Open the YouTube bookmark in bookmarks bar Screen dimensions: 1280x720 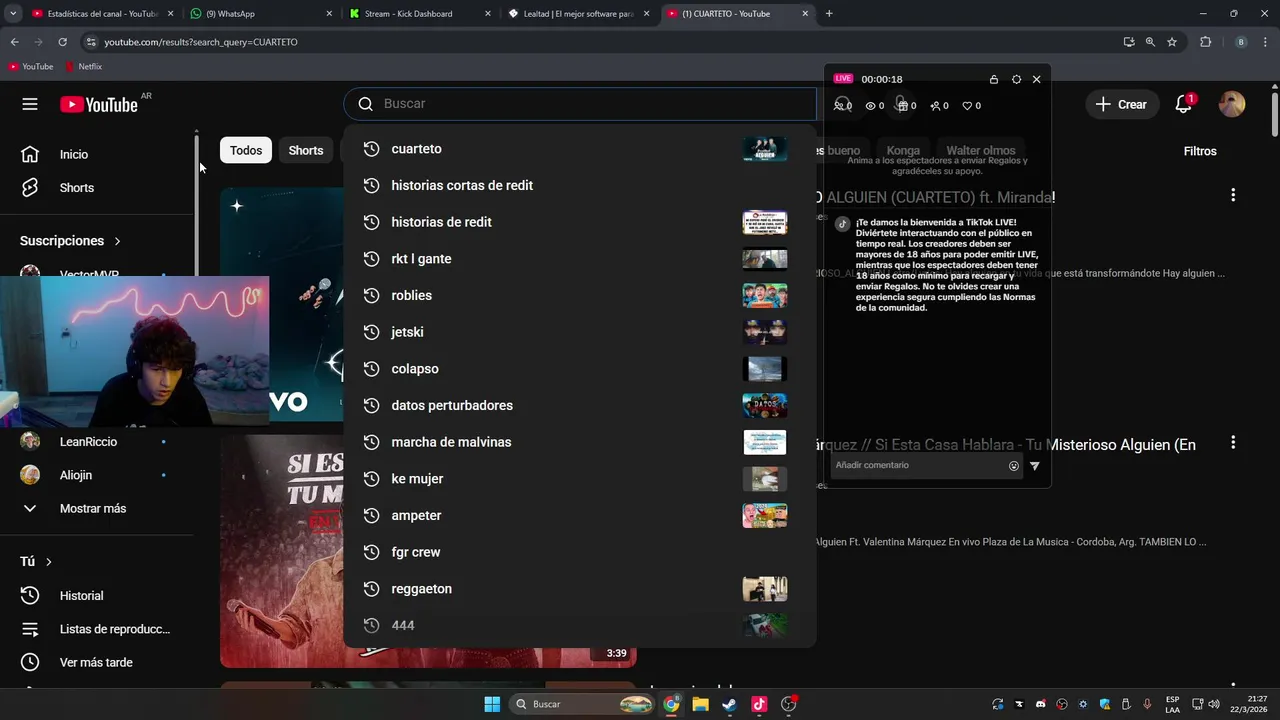31,66
